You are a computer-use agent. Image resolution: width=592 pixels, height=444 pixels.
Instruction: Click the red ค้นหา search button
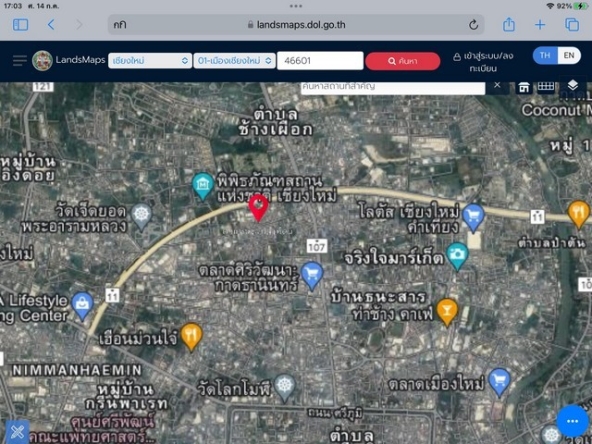point(402,61)
